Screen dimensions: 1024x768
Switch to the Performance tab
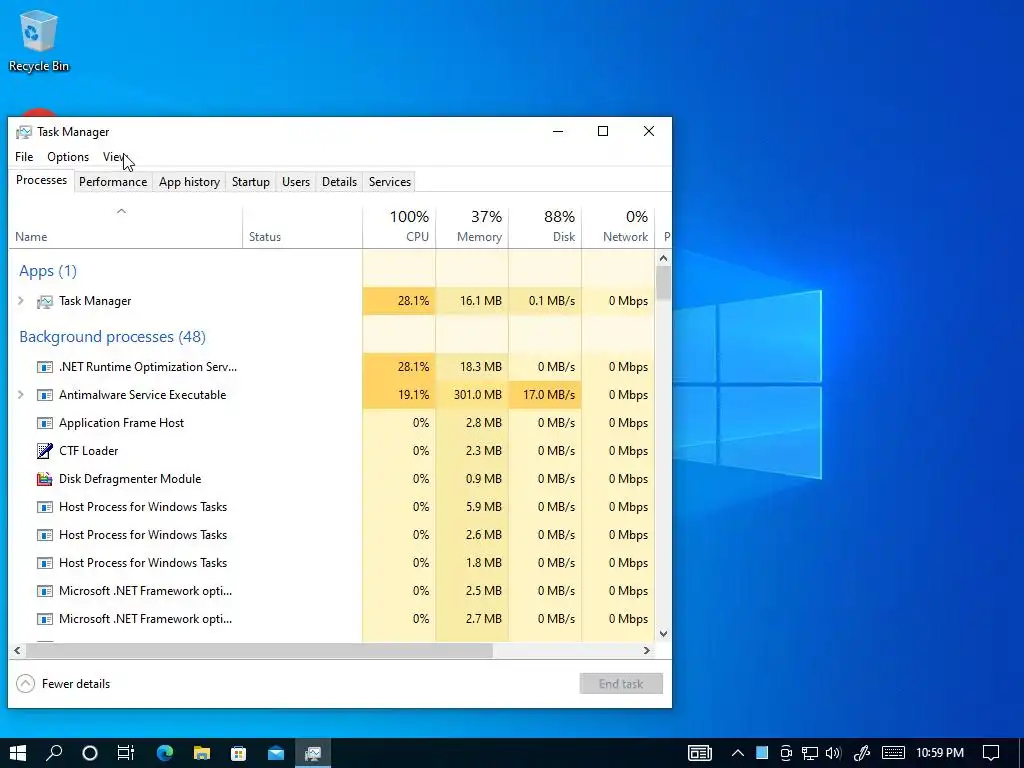[x=113, y=182]
